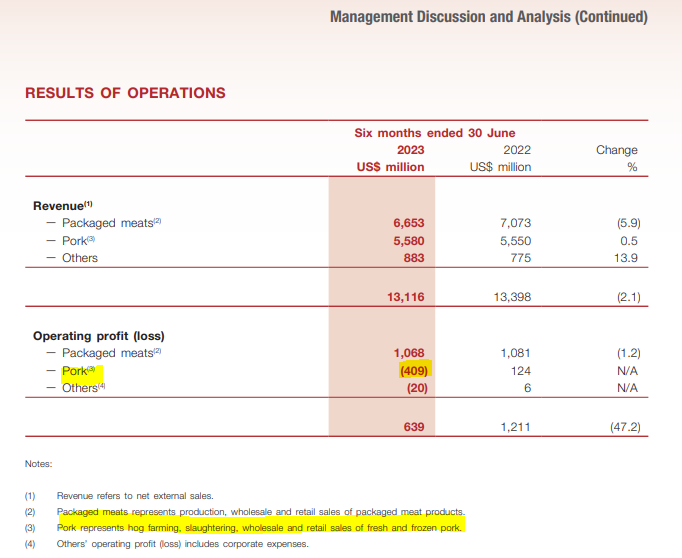682x558 pixels.
Task: Click the Management Discussion and Analysis page header
Action: coord(488,17)
